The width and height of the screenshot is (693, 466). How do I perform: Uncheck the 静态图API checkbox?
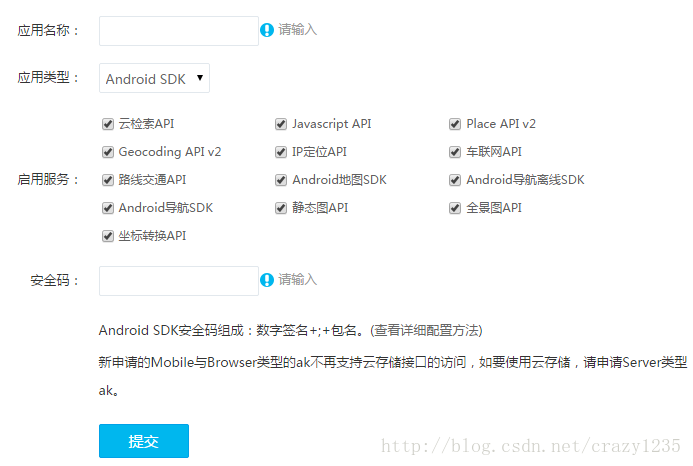(281, 208)
